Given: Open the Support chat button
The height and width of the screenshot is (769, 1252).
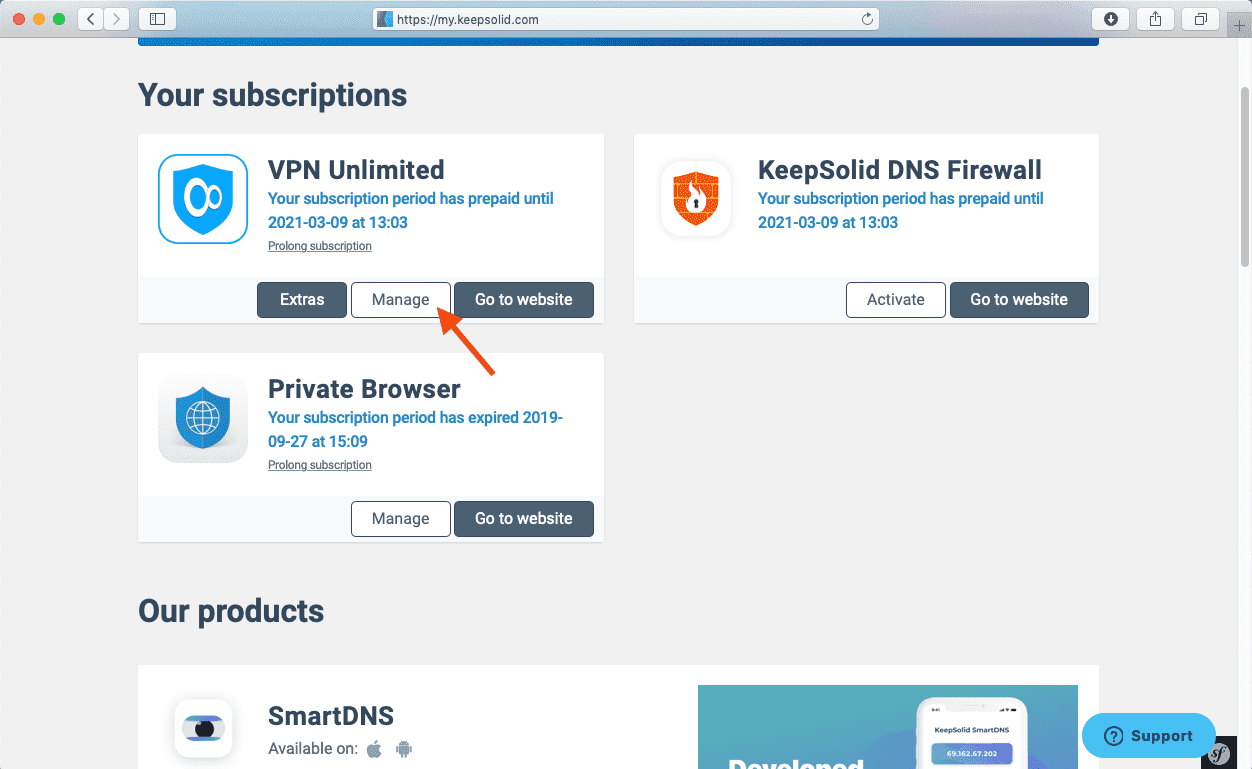Looking at the screenshot, I should point(1149,736).
